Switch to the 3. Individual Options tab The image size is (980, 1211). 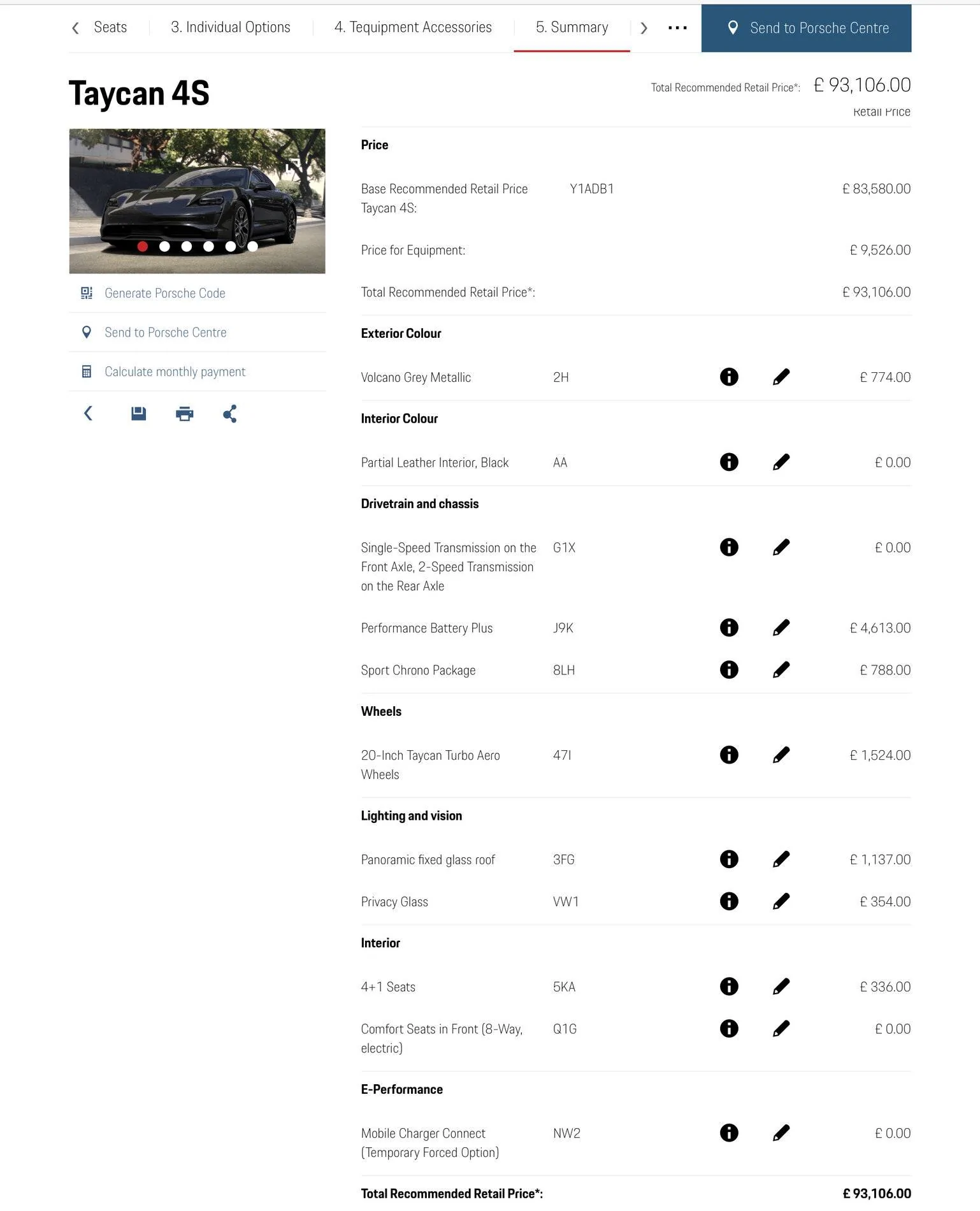tap(231, 27)
